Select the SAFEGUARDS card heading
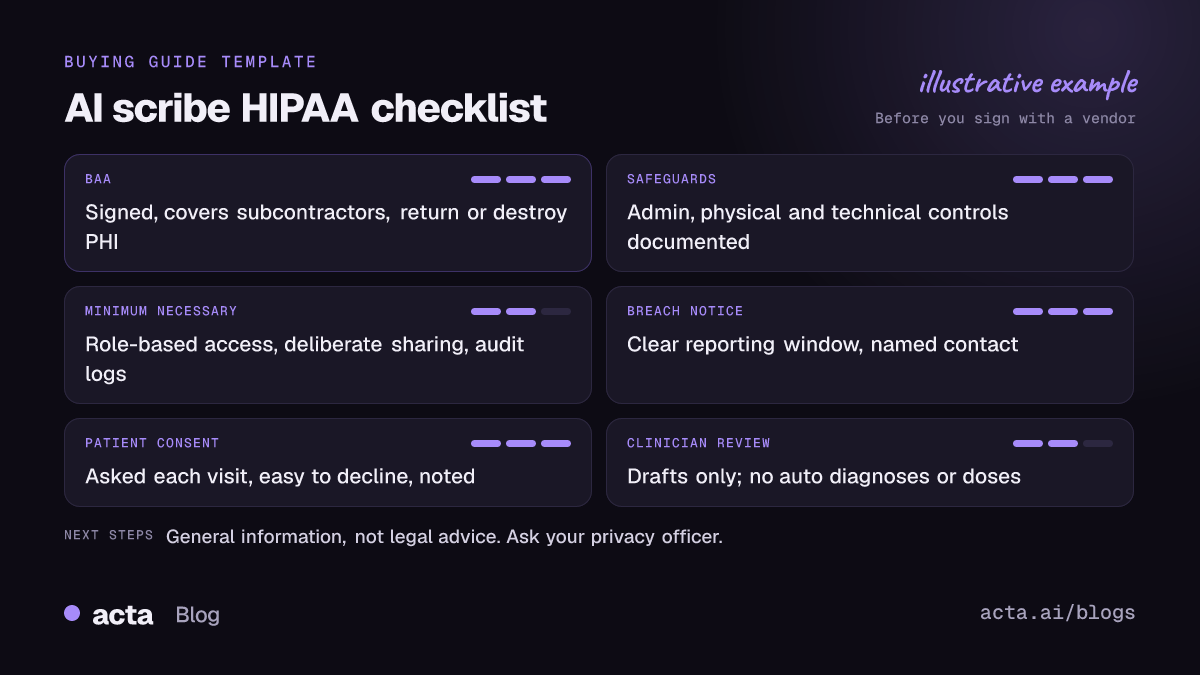 [x=672, y=180]
